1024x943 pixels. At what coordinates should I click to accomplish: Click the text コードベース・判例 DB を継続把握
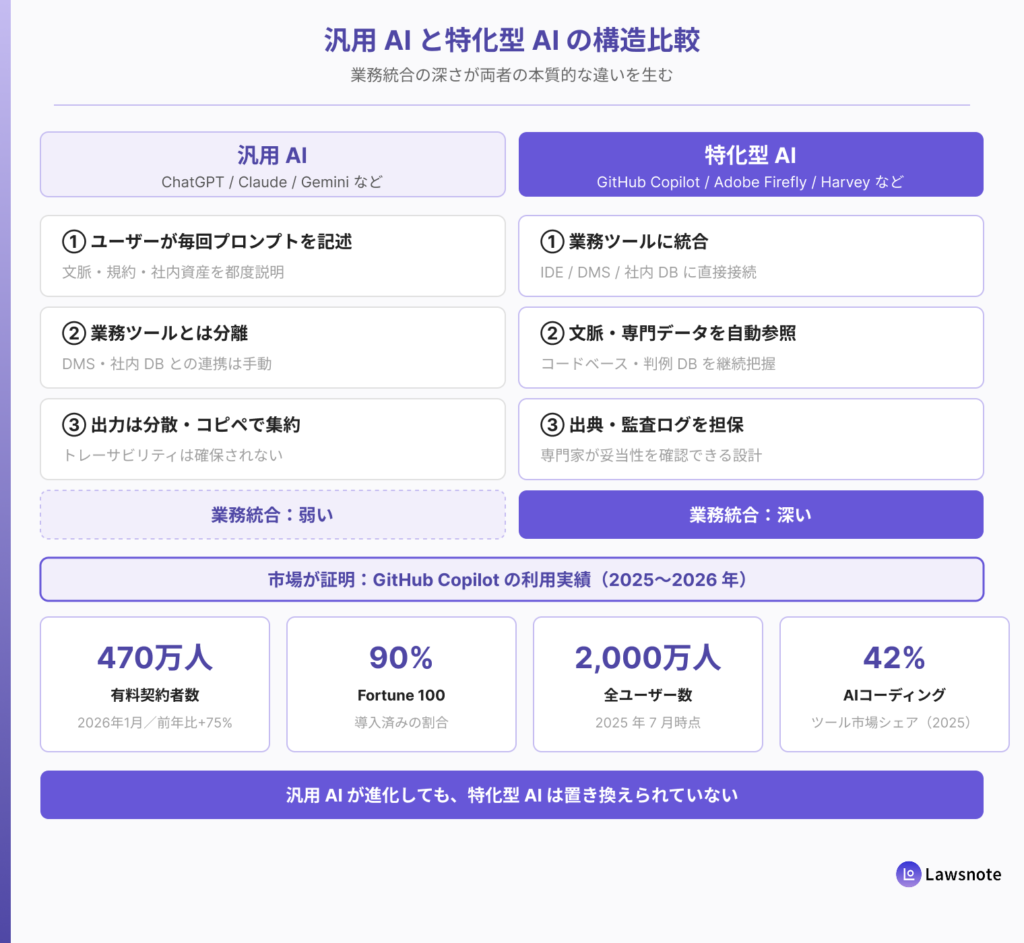tap(658, 364)
